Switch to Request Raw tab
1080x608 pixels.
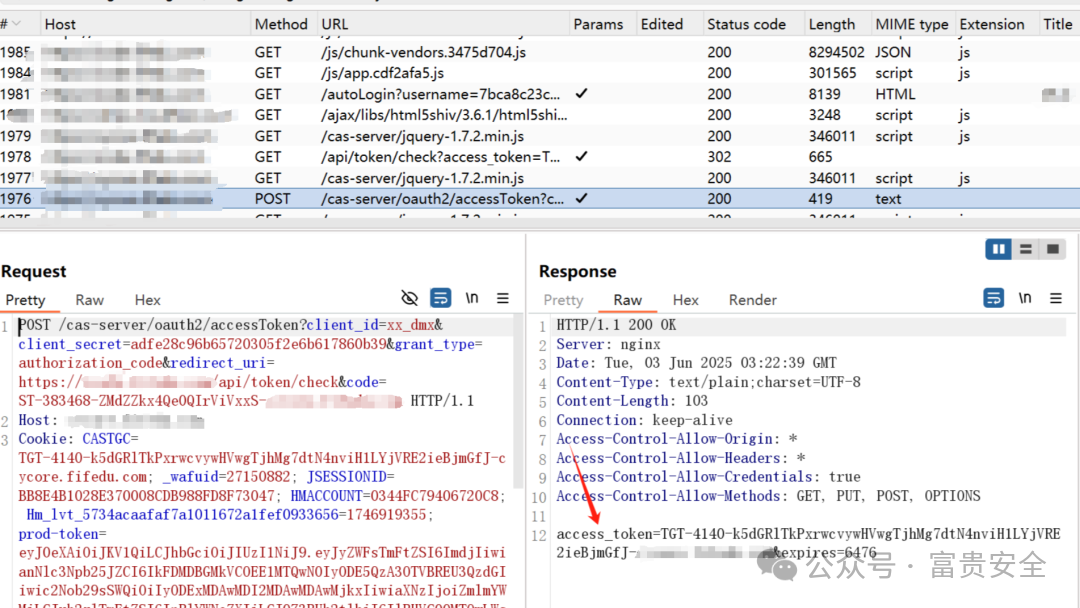pos(90,300)
